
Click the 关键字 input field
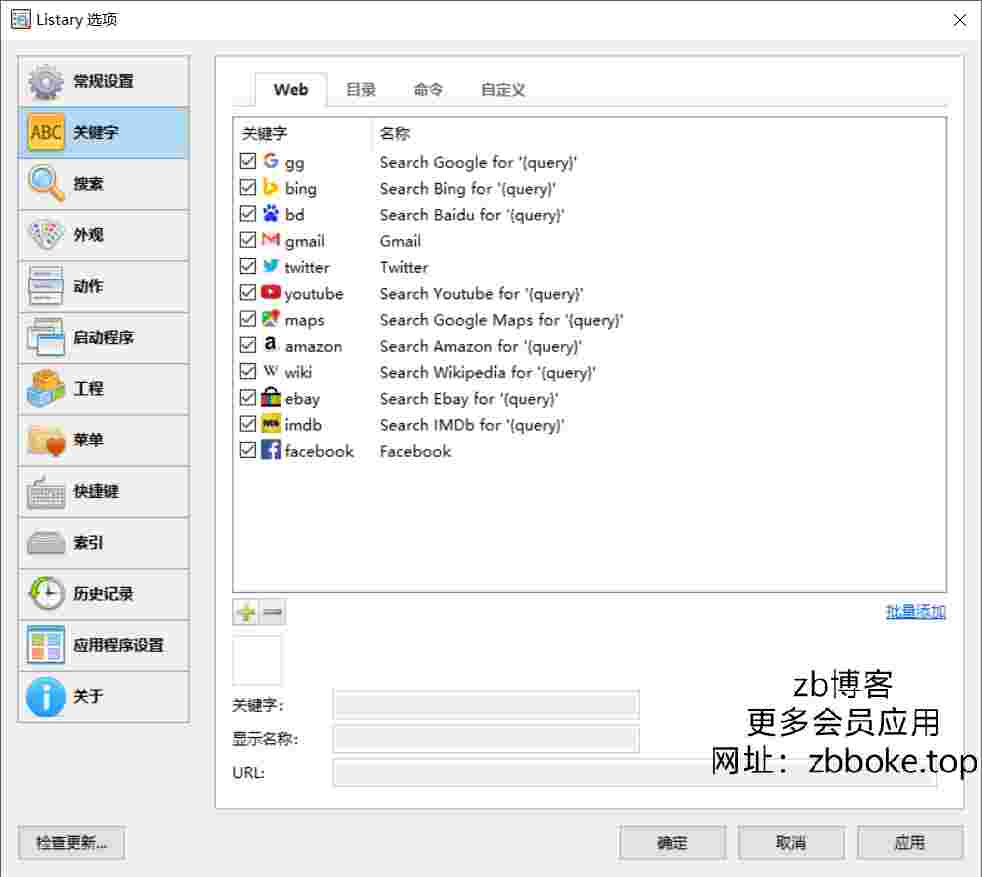tap(486, 705)
